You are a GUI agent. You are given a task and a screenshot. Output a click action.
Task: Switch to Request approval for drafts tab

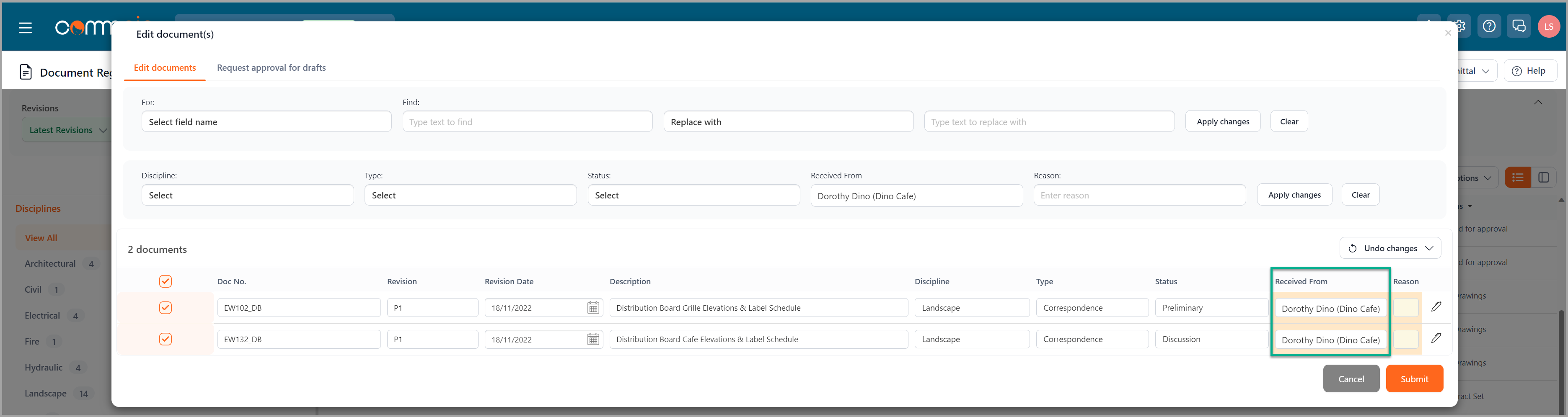(271, 68)
